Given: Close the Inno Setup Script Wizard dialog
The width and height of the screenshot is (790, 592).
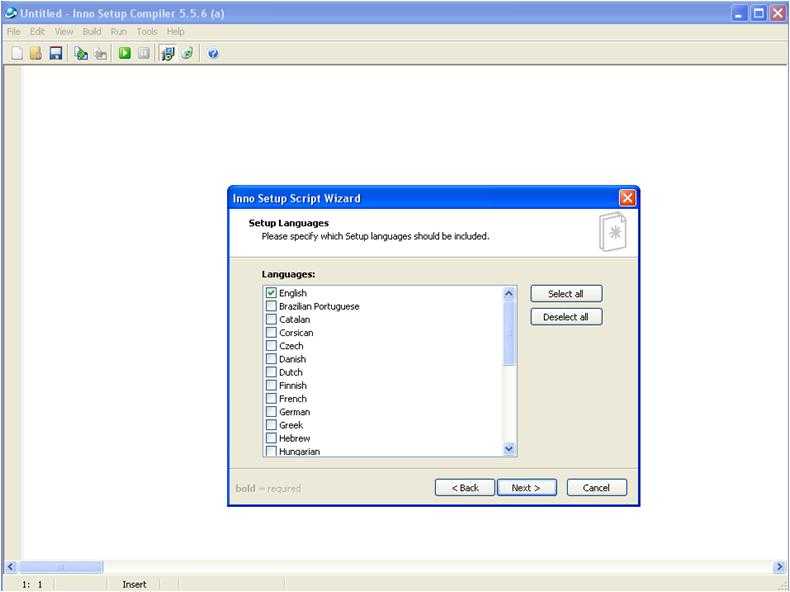Looking at the screenshot, I should click(x=627, y=198).
